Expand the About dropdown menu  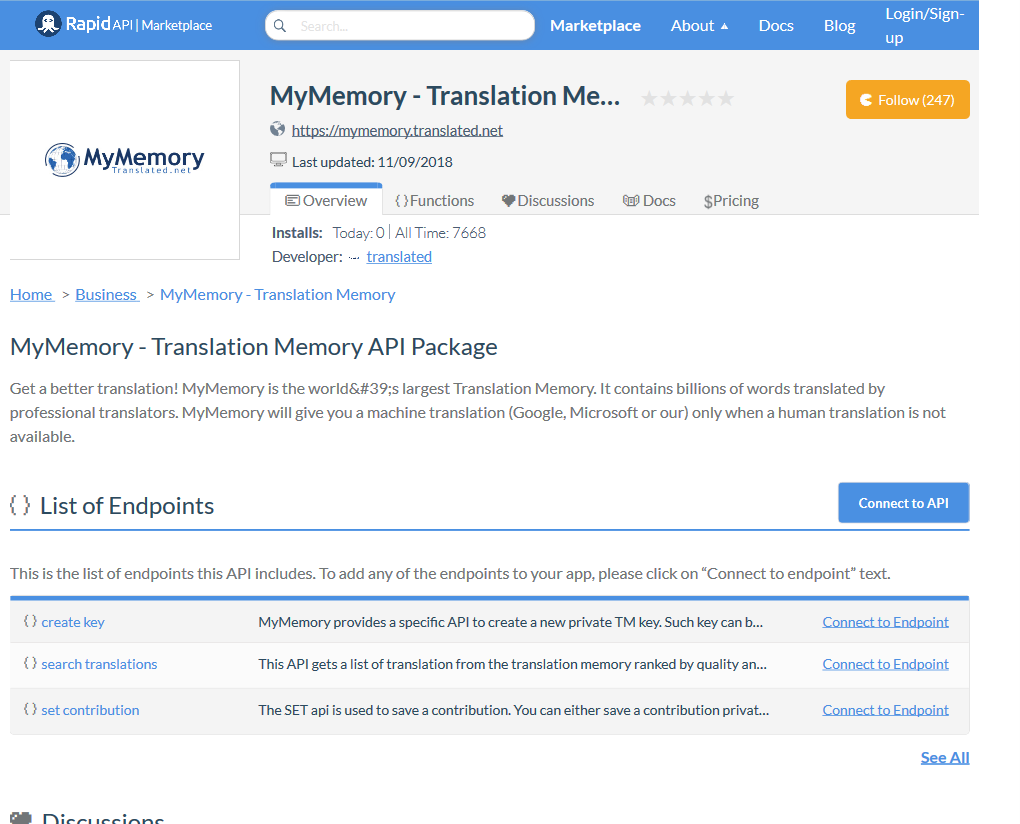tap(699, 26)
